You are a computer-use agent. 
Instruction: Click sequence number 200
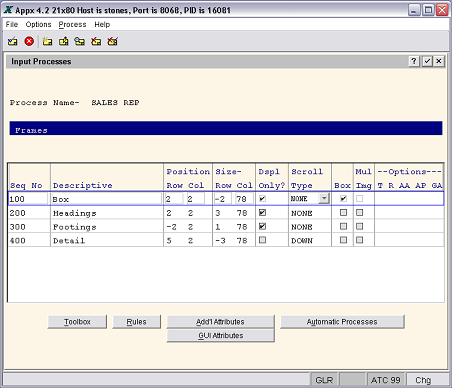(x=17, y=213)
